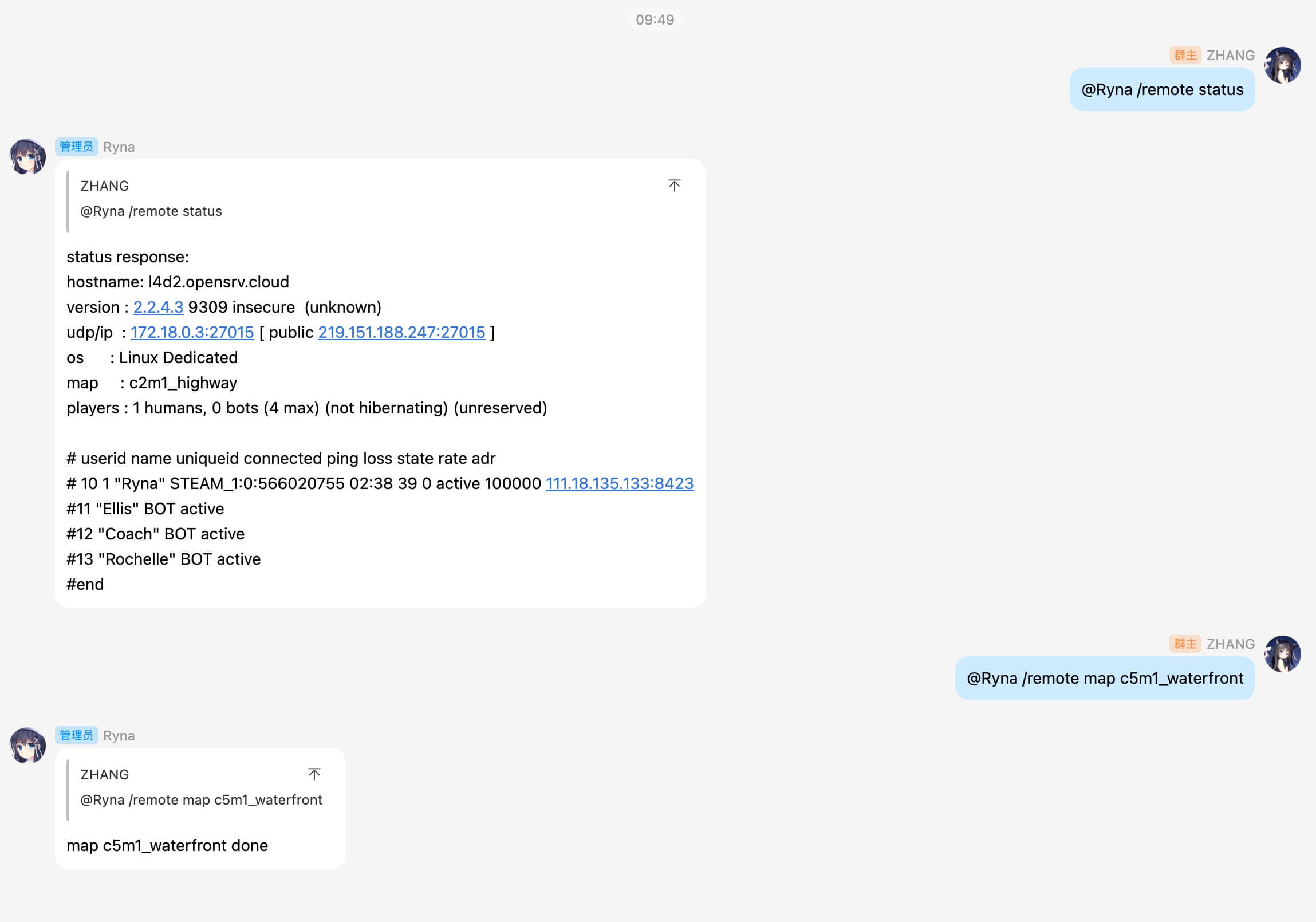The image size is (1316, 922).
Task: Click the 群主 badge on second ZHANG message
Action: (1185, 644)
